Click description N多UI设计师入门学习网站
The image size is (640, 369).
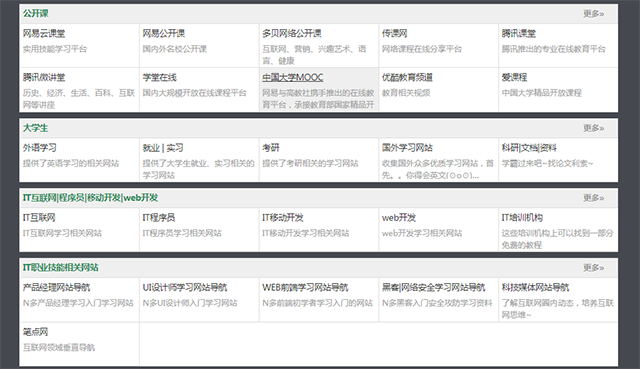pyautogui.click(x=189, y=303)
